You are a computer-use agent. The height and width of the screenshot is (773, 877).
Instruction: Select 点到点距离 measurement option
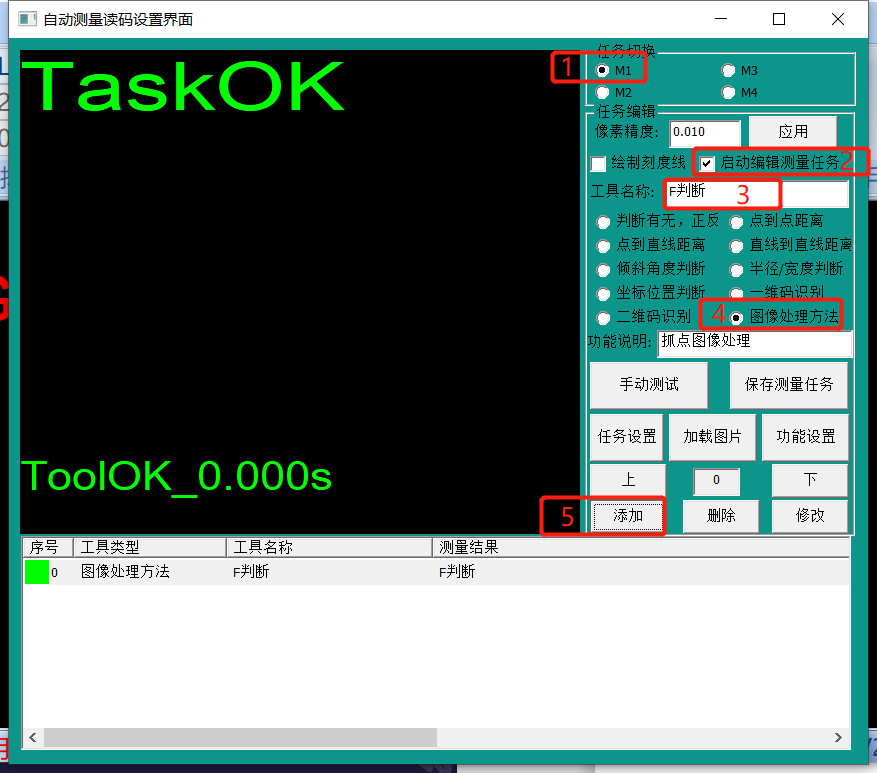click(x=736, y=221)
